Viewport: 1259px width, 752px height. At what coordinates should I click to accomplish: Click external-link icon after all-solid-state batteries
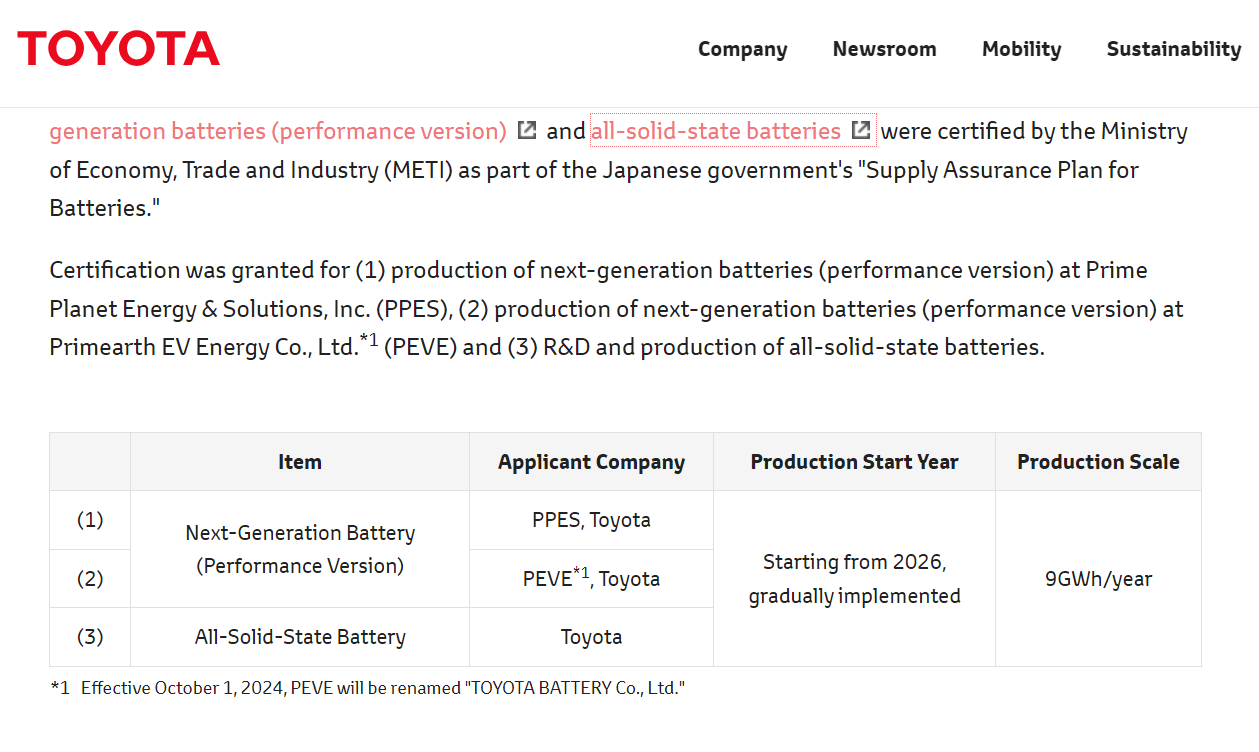[x=861, y=130]
